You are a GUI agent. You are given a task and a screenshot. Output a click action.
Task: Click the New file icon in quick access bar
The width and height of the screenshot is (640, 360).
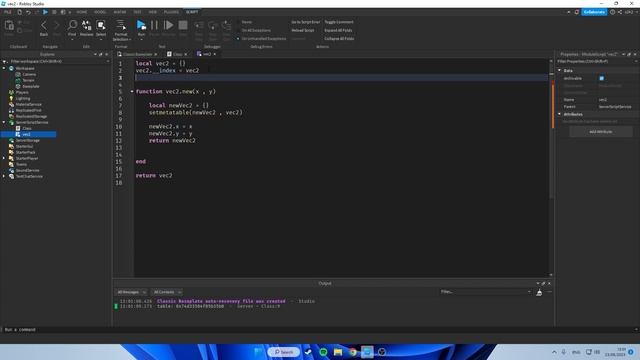click(x=19, y=12)
